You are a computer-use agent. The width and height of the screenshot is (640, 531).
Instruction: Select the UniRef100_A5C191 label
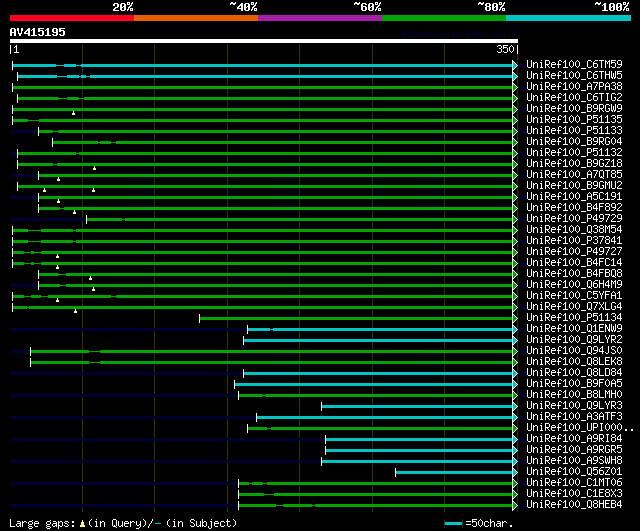(x=574, y=197)
